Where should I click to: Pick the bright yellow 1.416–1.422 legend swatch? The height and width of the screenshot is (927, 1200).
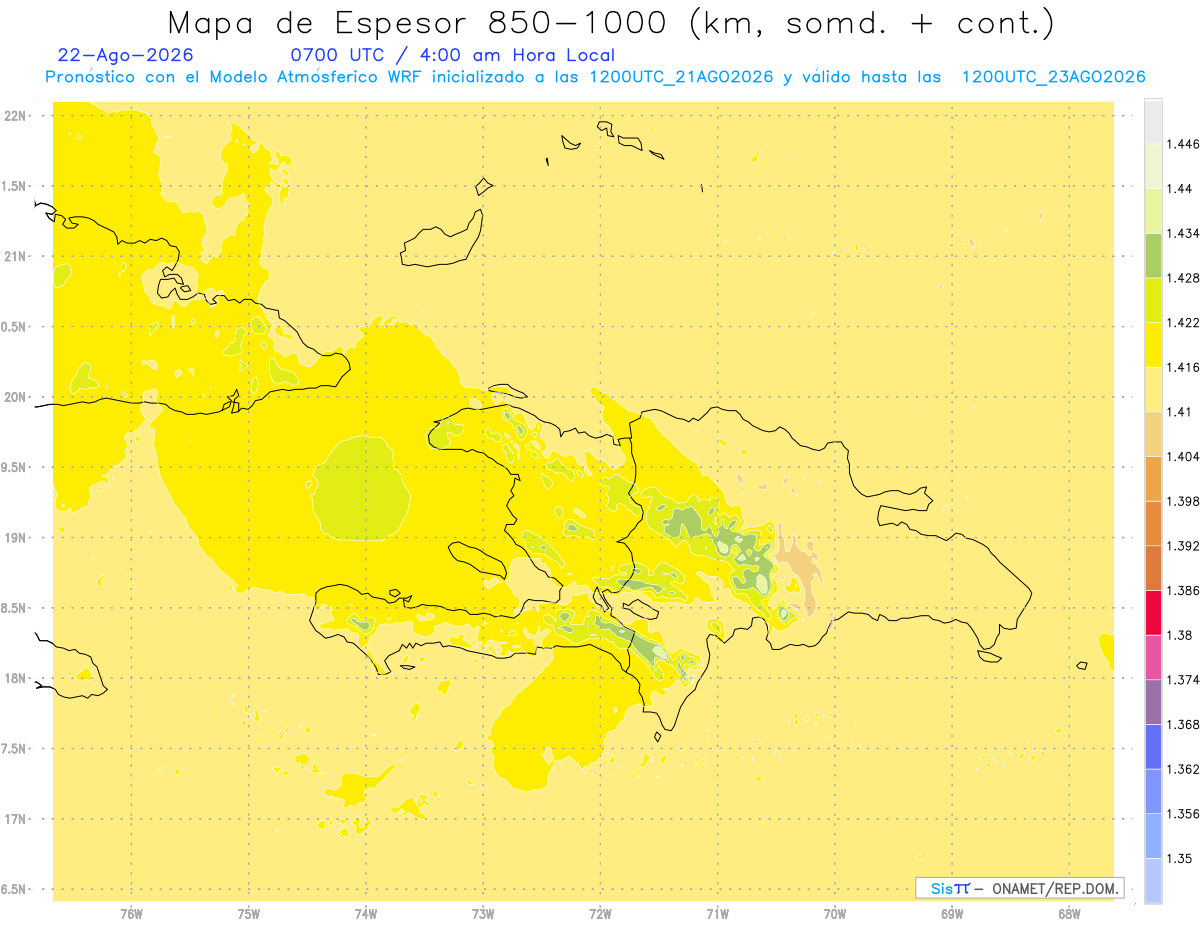tap(1153, 345)
